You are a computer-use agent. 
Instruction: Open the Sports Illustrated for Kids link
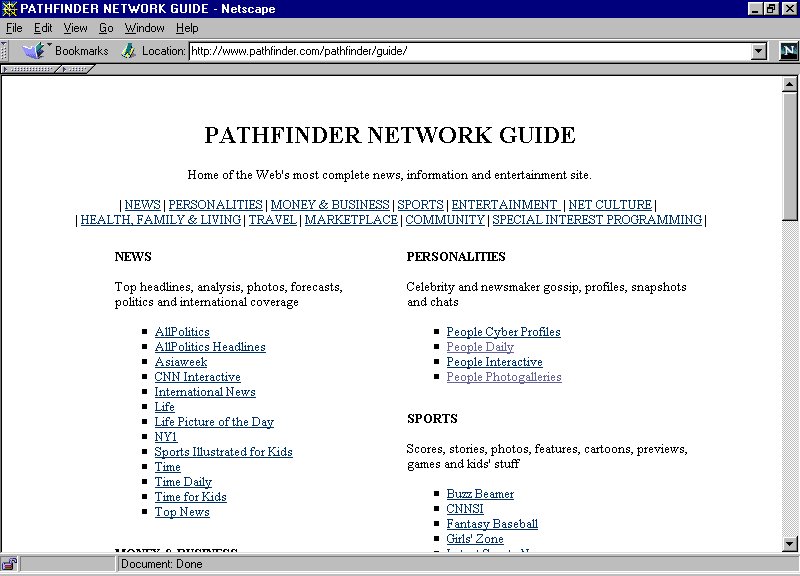pyautogui.click(x=223, y=452)
